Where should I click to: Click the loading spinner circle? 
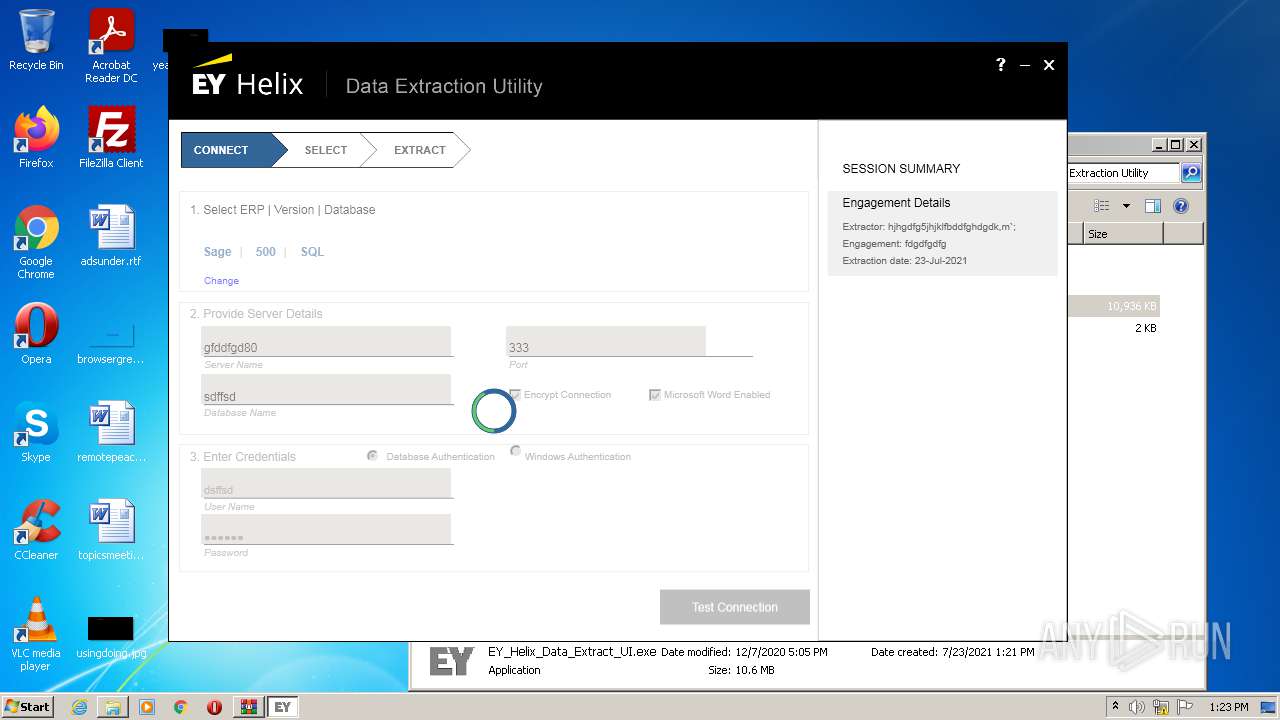pyautogui.click(x=494, y=411)
